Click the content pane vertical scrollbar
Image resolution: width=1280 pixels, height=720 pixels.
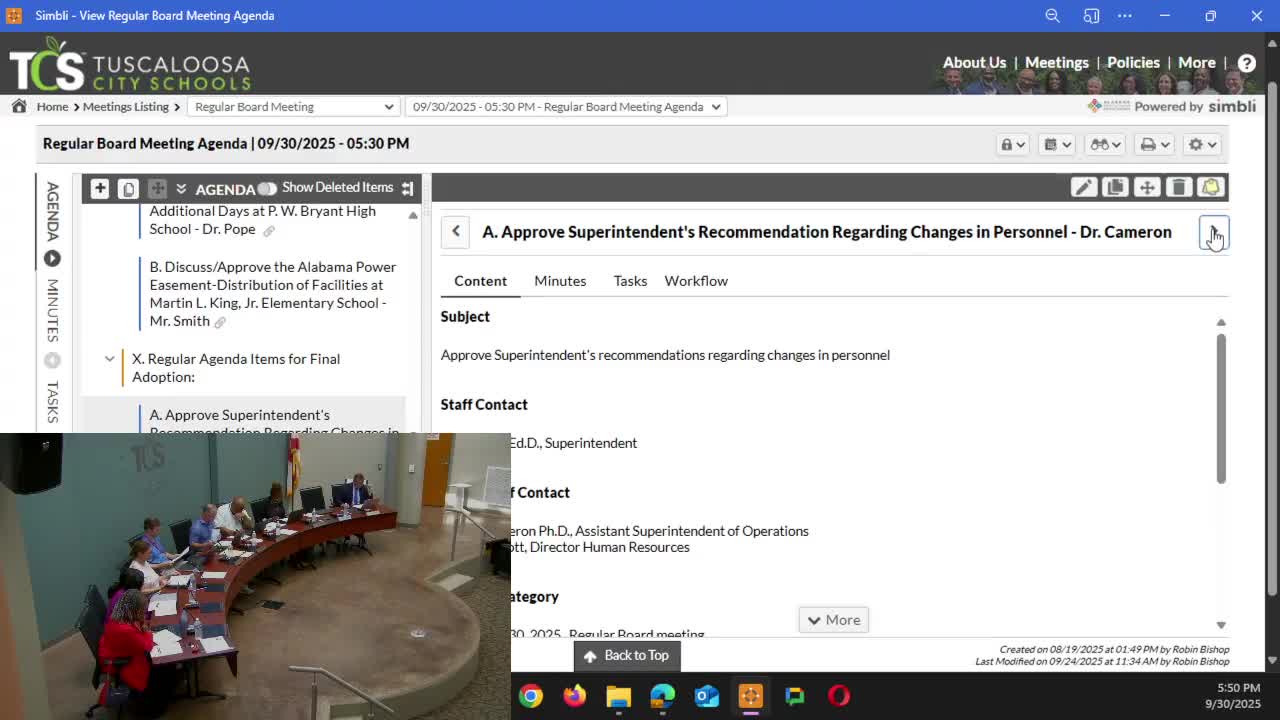1221,408
